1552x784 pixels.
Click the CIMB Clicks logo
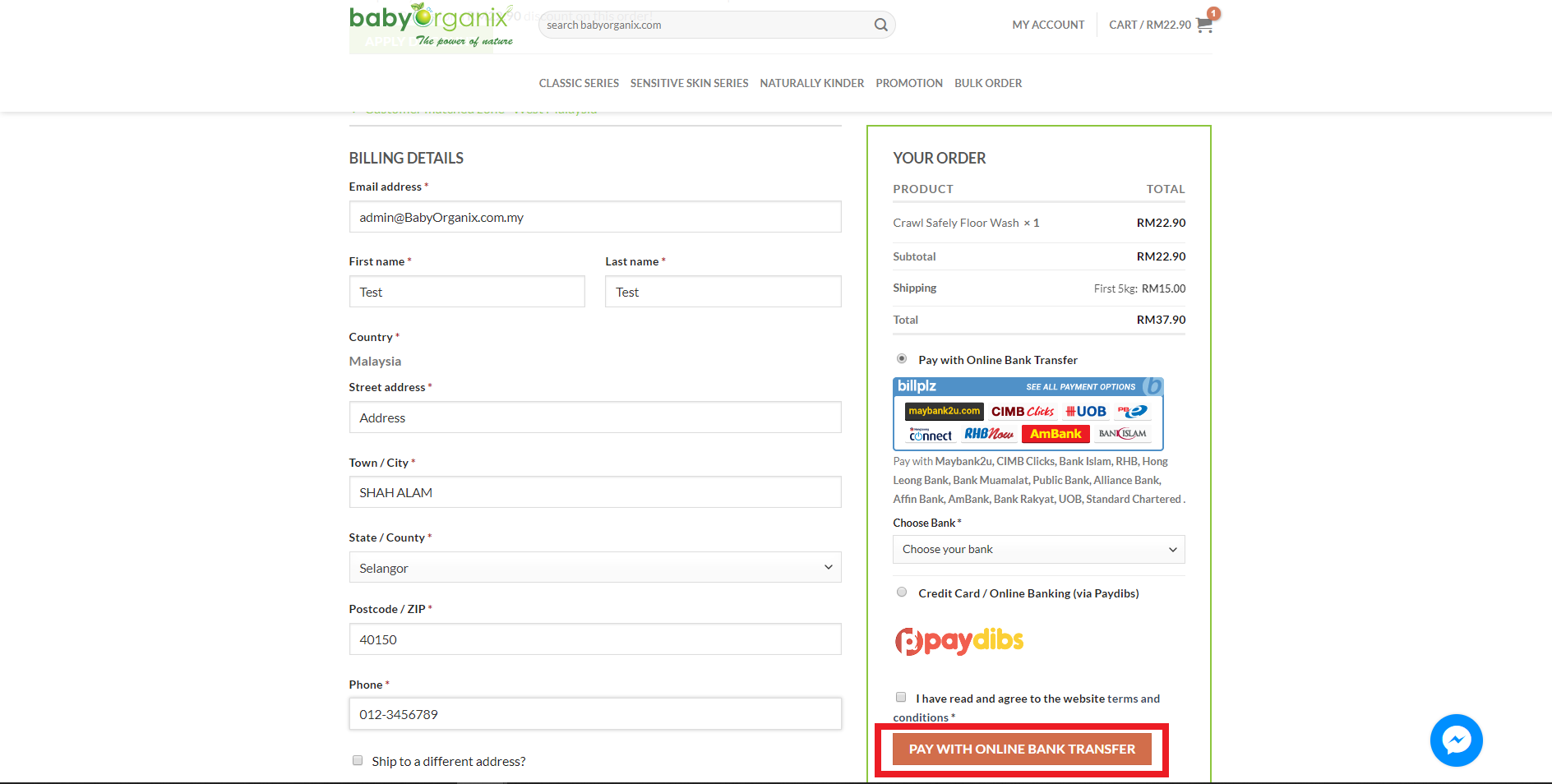pyautogui.click(x=1023, y=411)
